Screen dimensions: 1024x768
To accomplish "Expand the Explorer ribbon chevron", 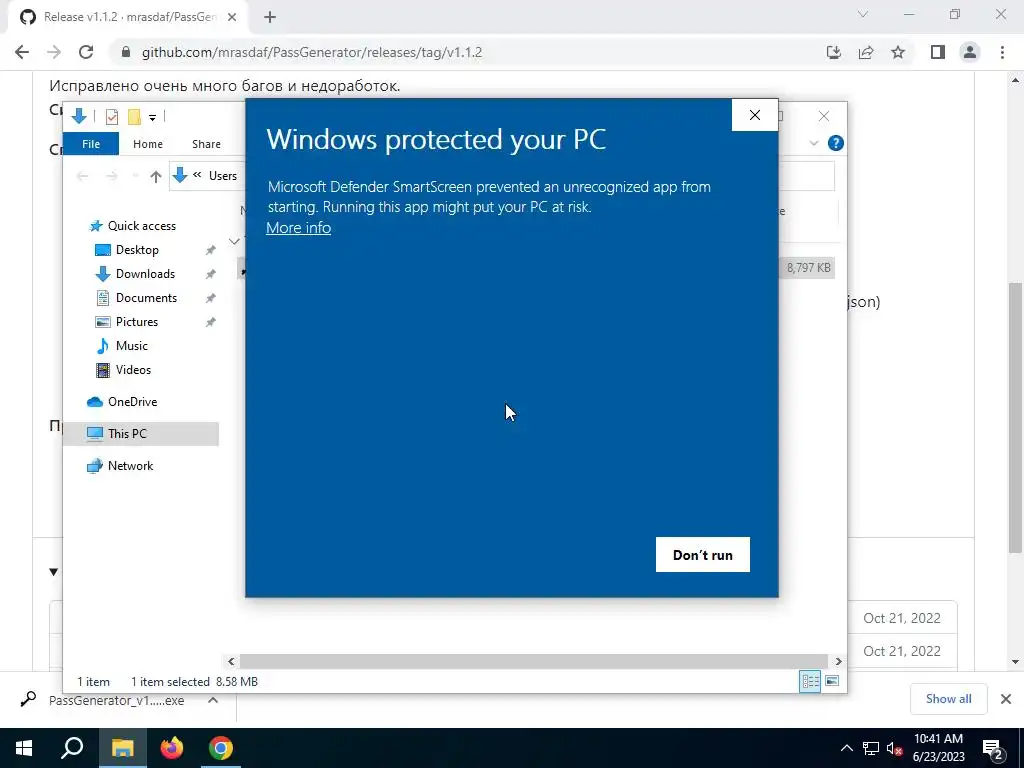I will coord(814,143).
